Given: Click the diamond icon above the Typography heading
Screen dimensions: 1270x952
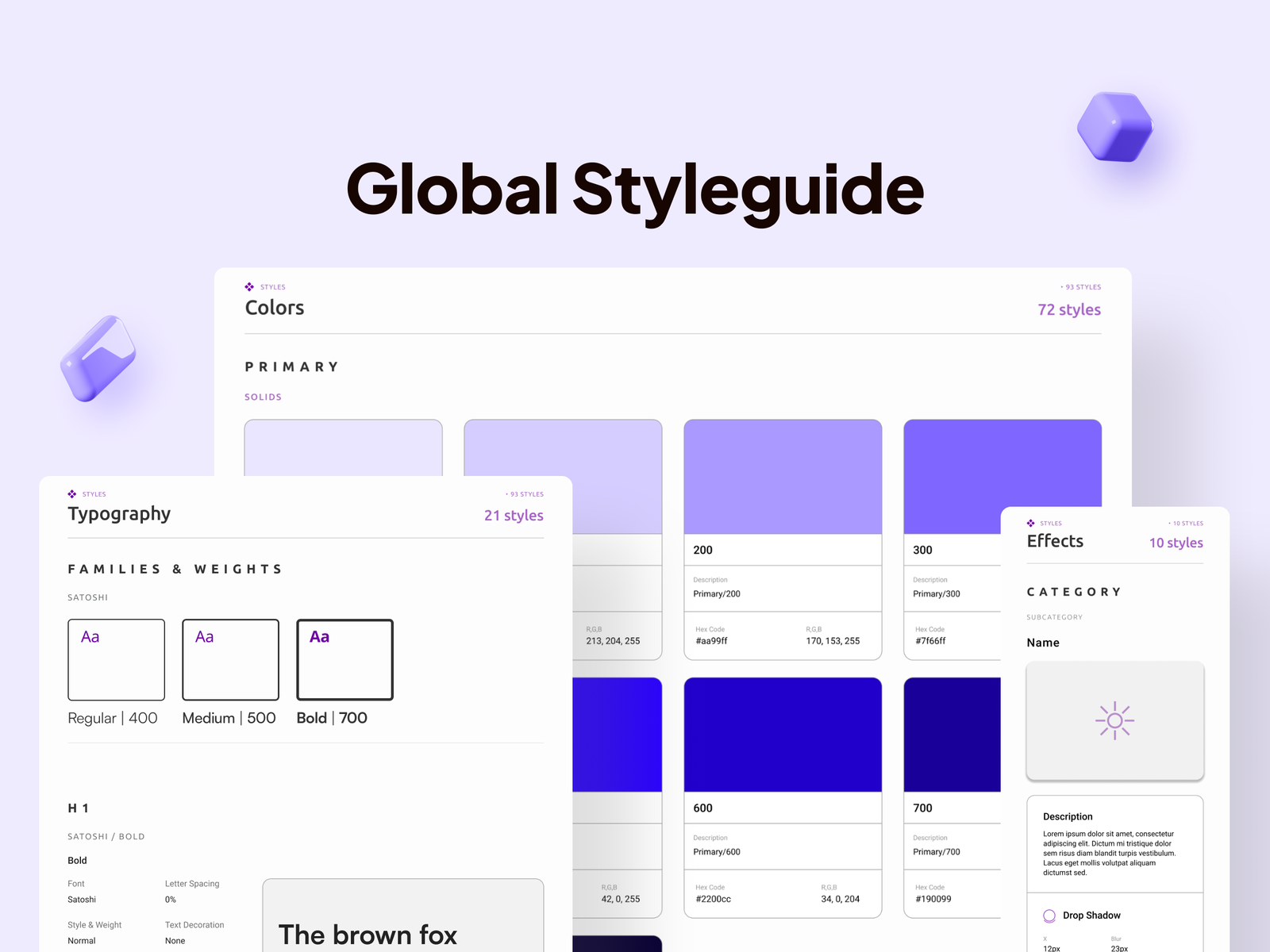Looking at the screenshot, I should pyautogui.click(x=72, y=494).
